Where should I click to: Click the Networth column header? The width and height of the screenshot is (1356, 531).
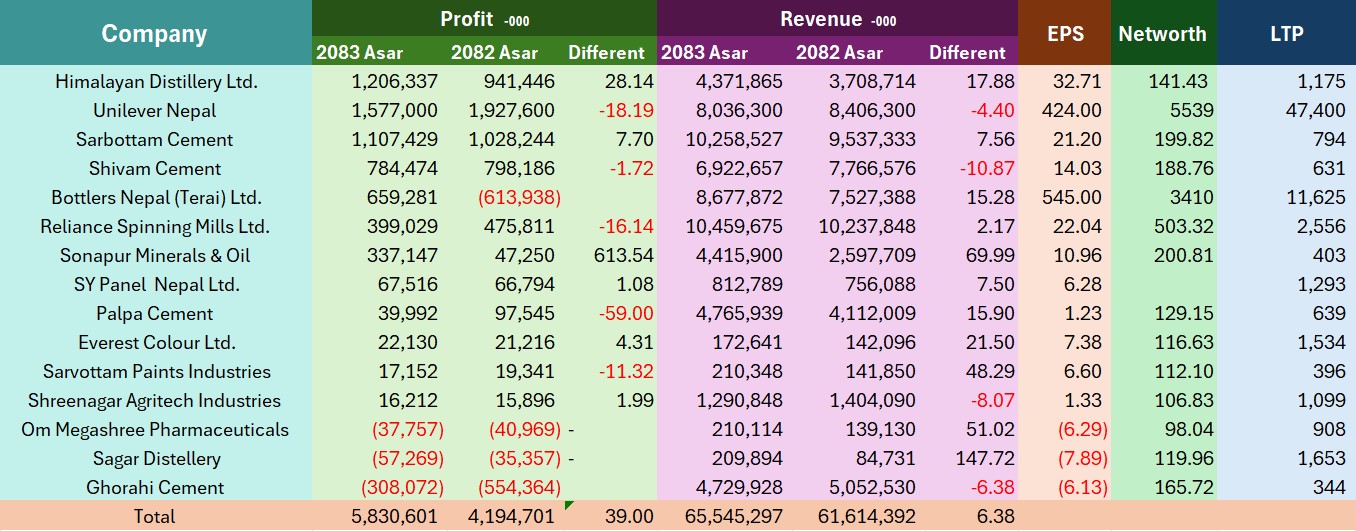point(1163,33)
